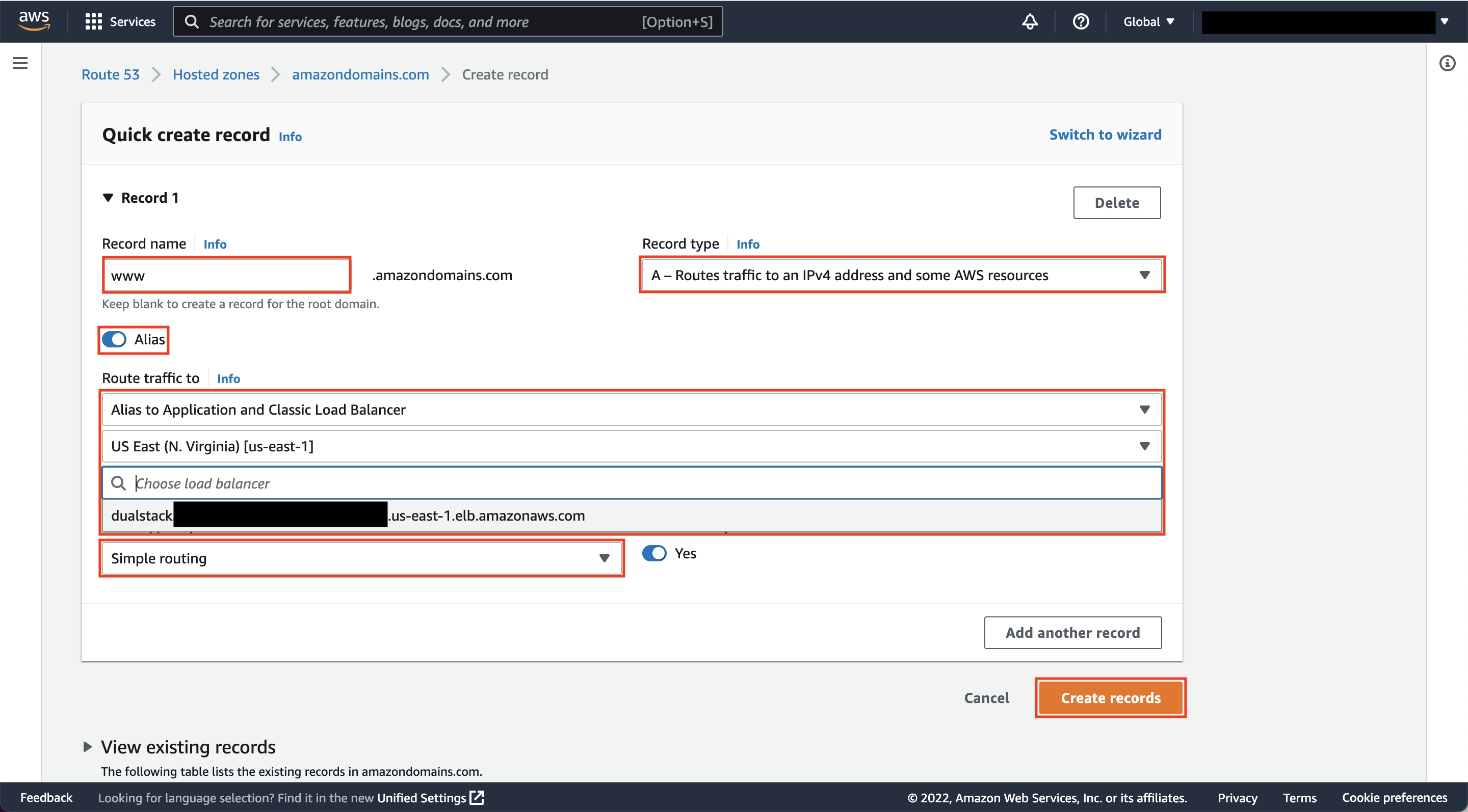
Task: Click the Record name input field
Action: click(226, 275)
